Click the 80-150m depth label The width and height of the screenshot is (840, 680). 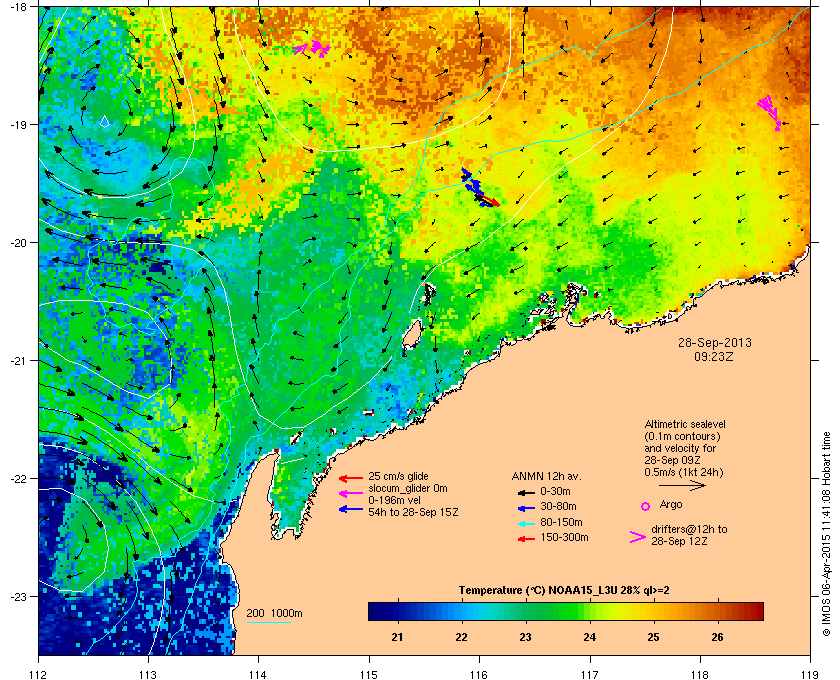[561, 522]
